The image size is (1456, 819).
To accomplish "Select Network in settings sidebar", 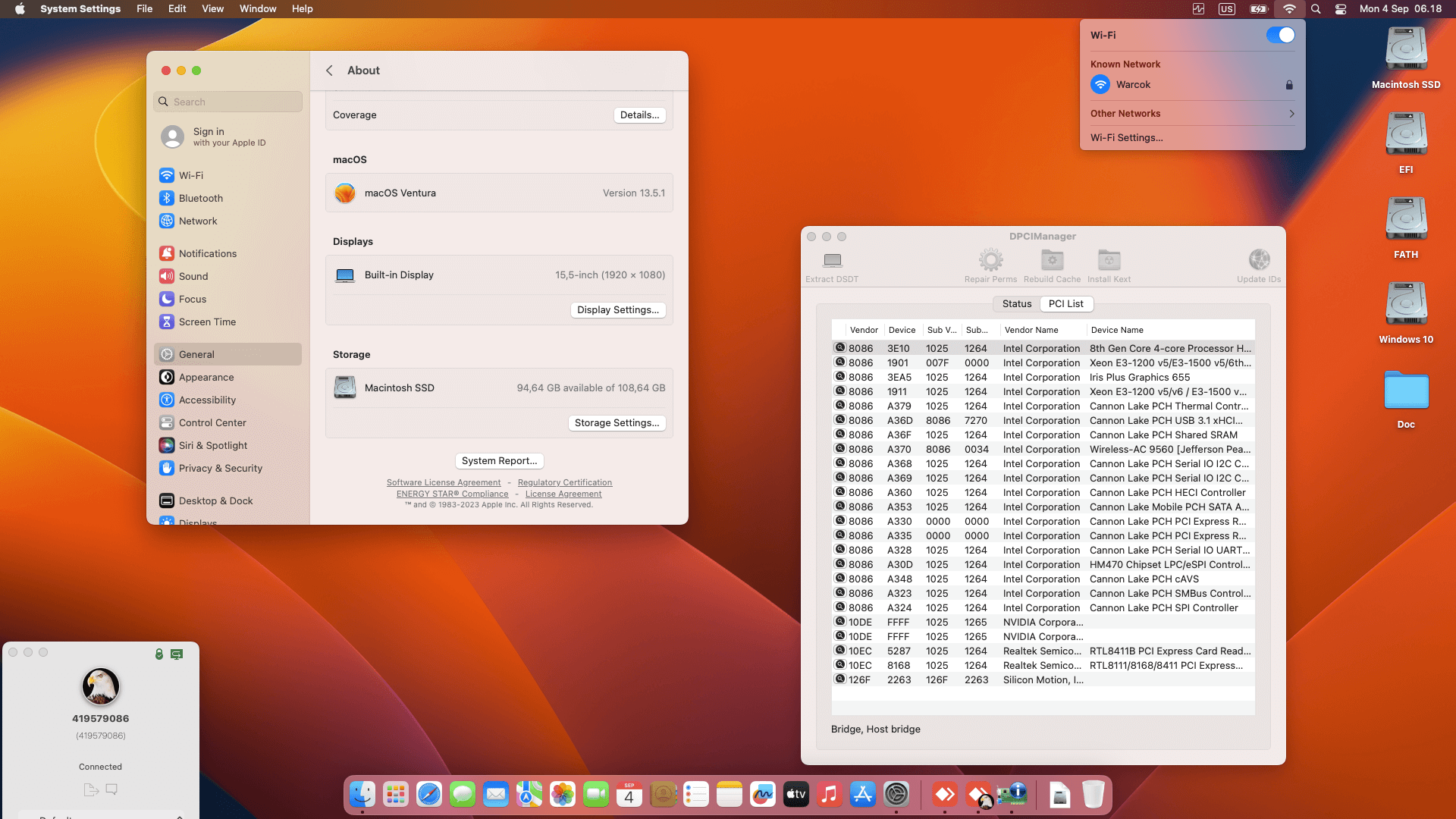I will pyautogui.click(x=228, y=221).
